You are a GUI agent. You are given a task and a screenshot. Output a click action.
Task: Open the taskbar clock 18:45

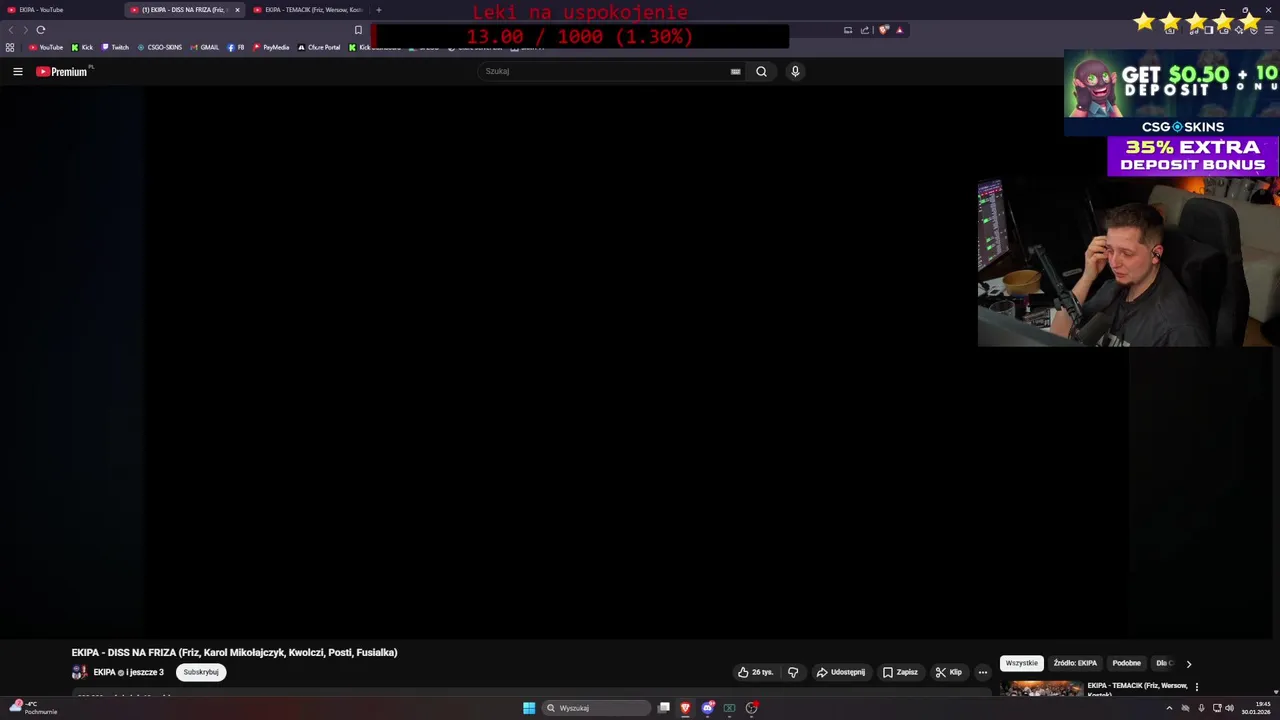1257,708
